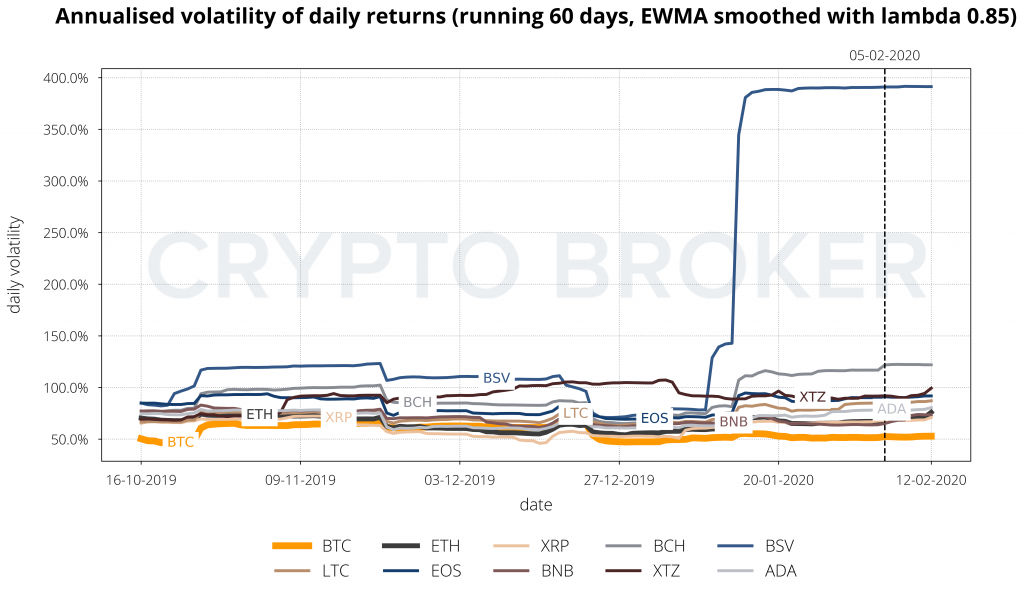Click the 400.0% y-axis tick label

click(x=65, y=78)
